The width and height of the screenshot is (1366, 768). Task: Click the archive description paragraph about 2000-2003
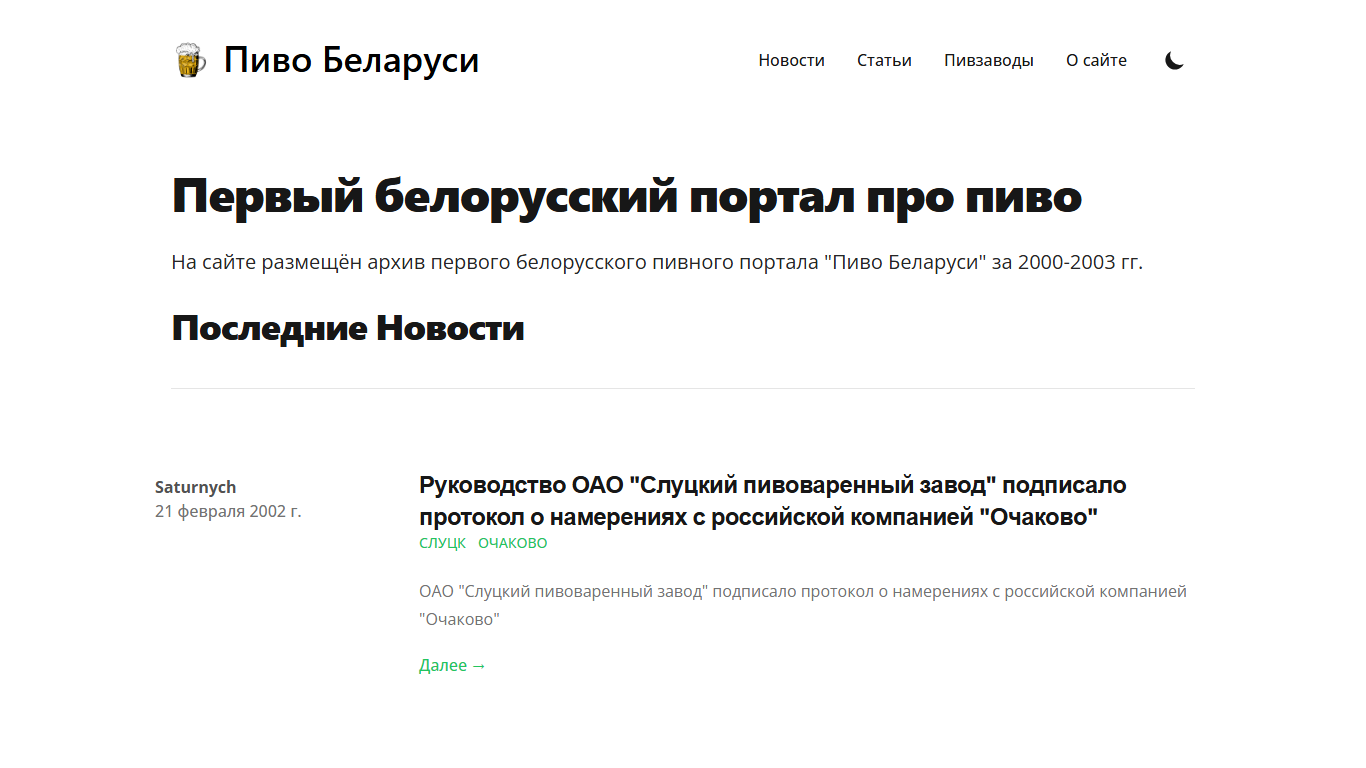(657, 263)
